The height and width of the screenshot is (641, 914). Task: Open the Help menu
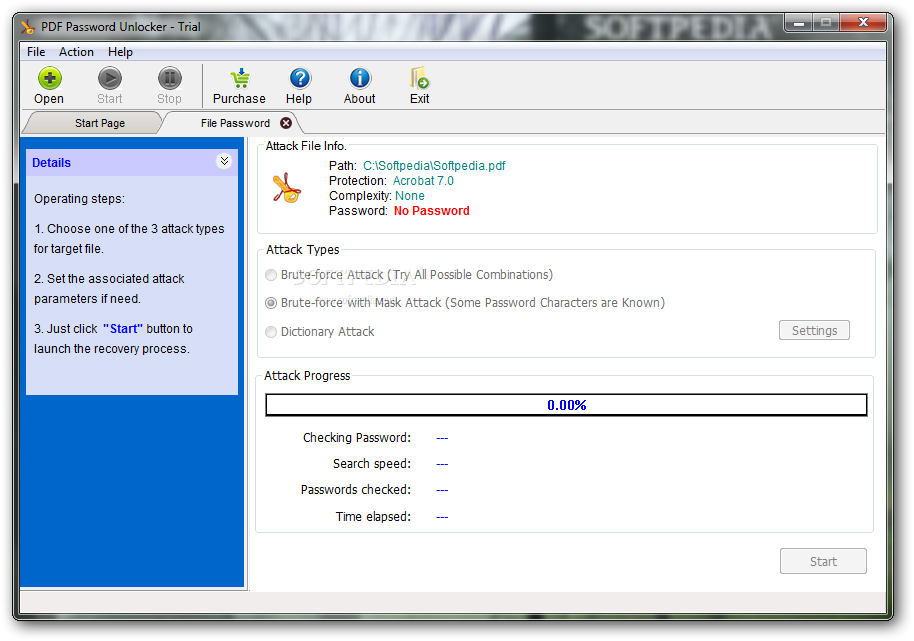pos(120,52)
